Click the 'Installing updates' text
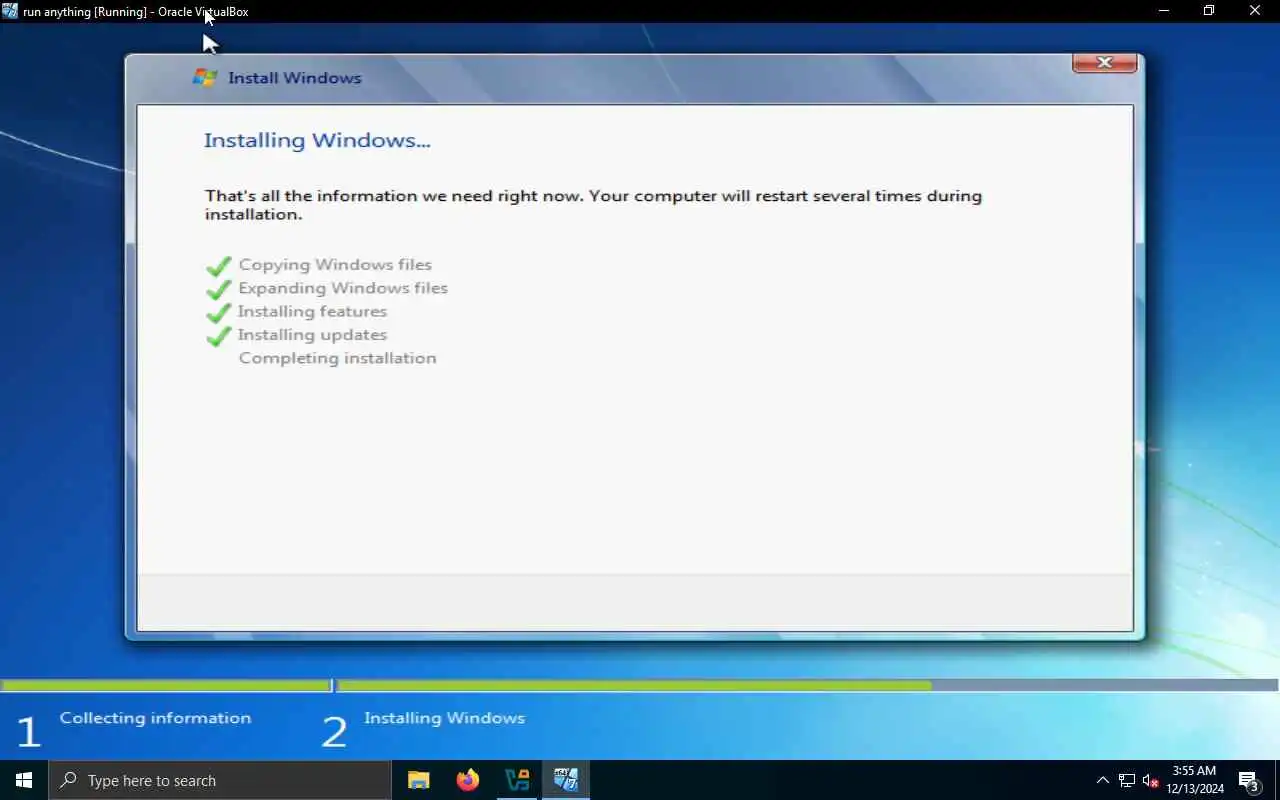Viewport: 1280px width, 800px height. click(x=312, y=335)
